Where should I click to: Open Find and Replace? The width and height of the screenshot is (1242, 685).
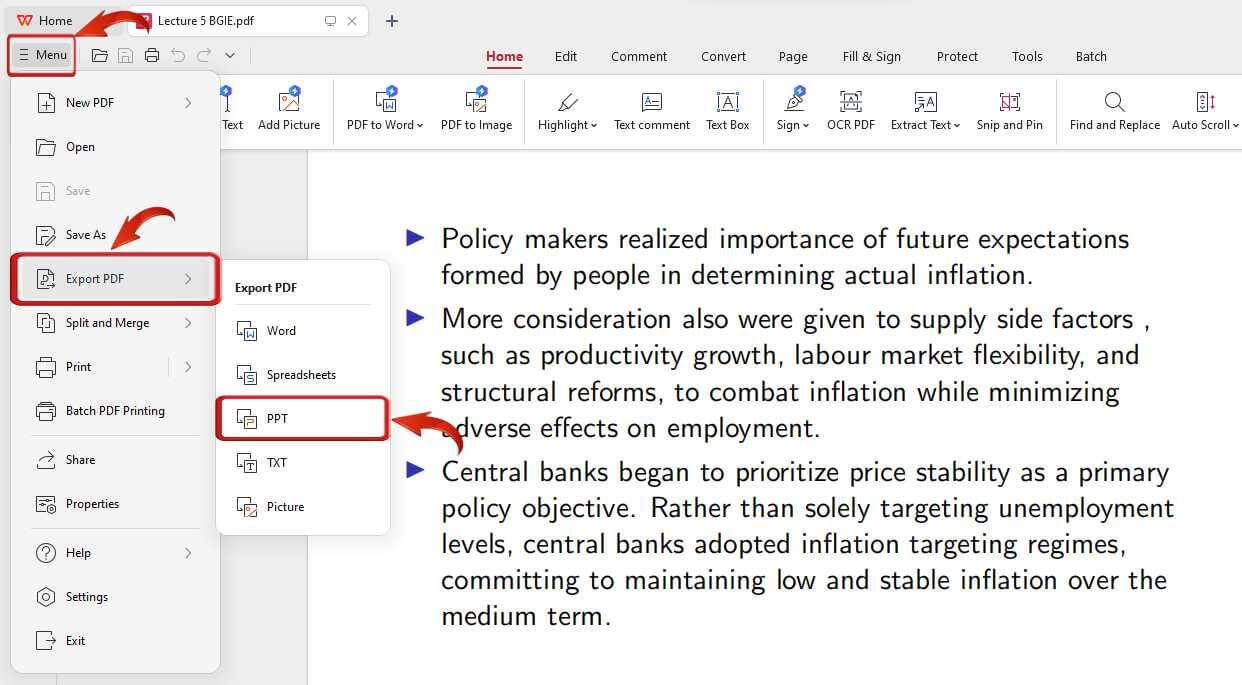tap(1115, 109)
